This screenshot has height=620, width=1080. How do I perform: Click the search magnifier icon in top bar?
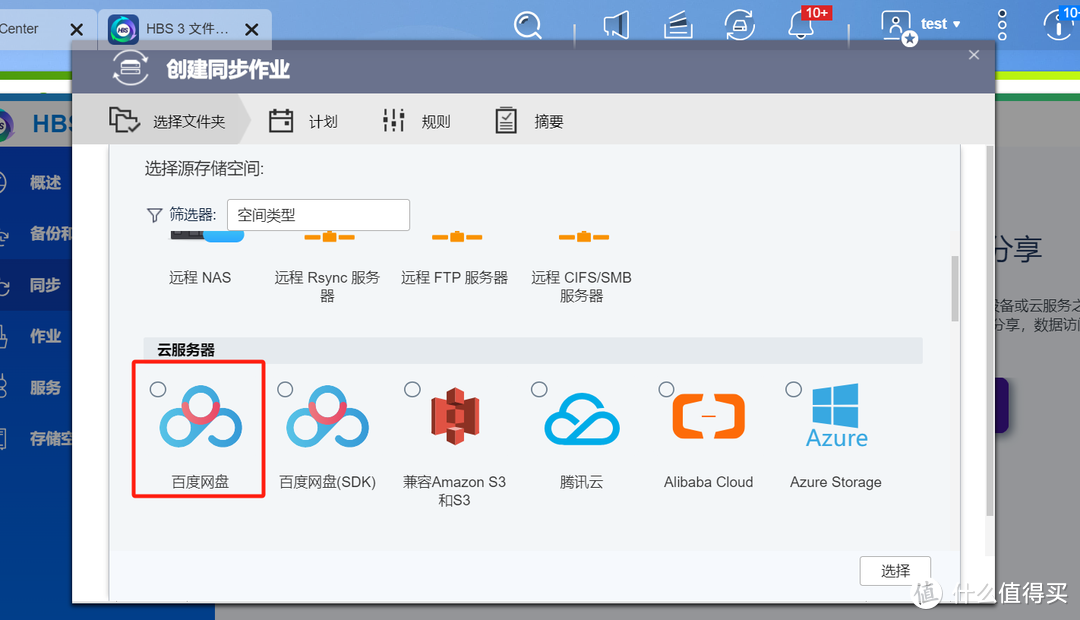[528, 25]
